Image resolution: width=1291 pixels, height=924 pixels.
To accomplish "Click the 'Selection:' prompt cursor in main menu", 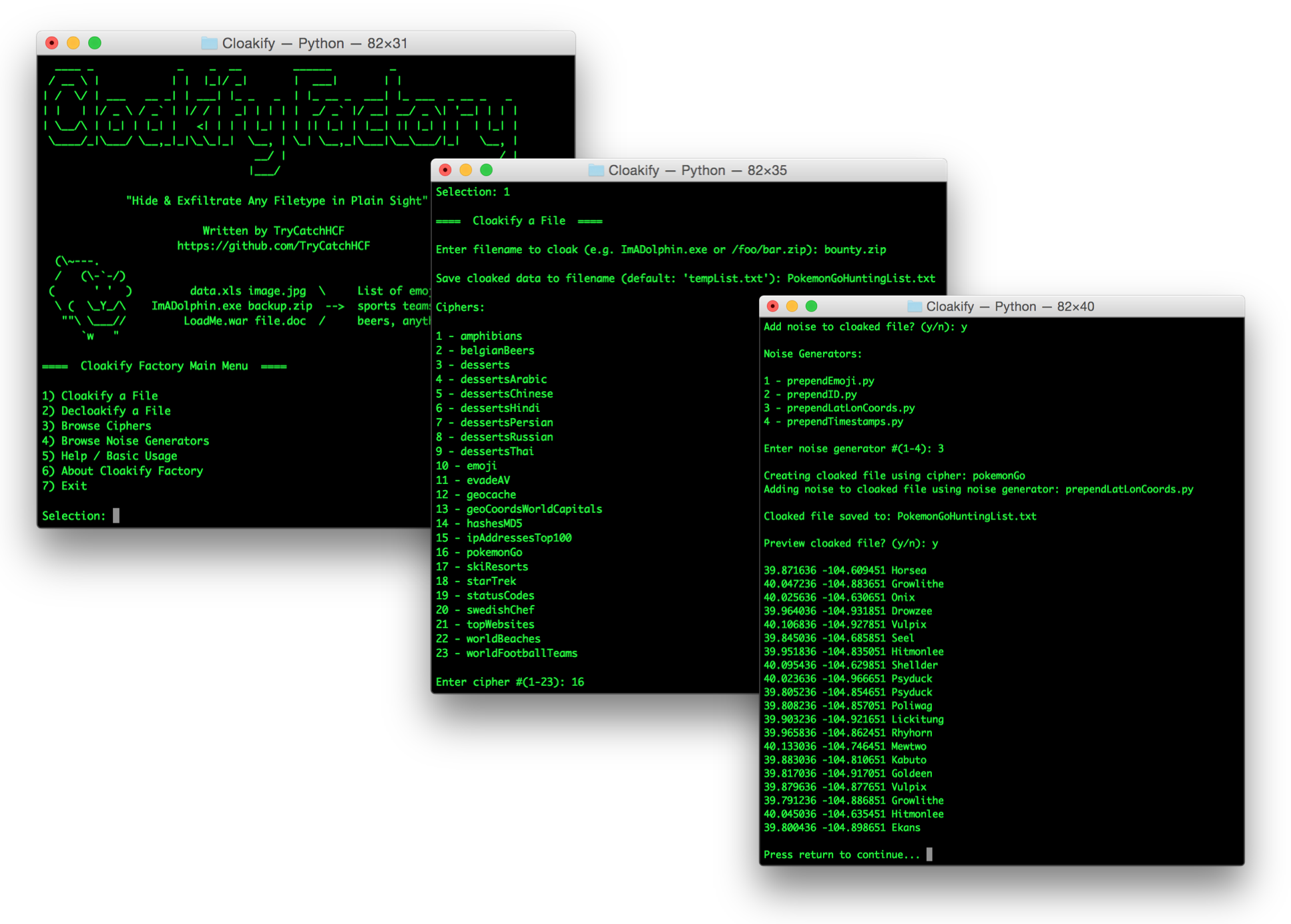I will coord(116,515).
